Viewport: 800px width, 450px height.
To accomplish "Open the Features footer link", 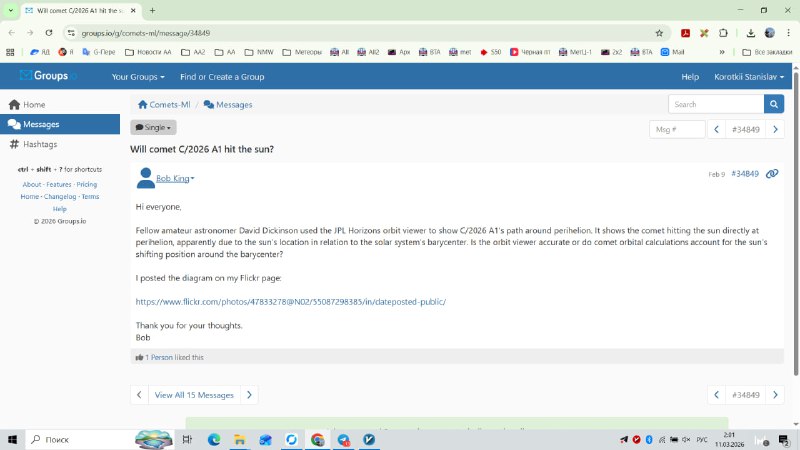I will 59,185.
